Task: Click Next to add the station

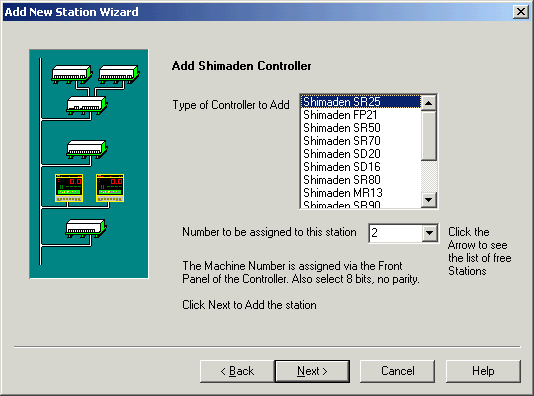Action: coord(312,371)
